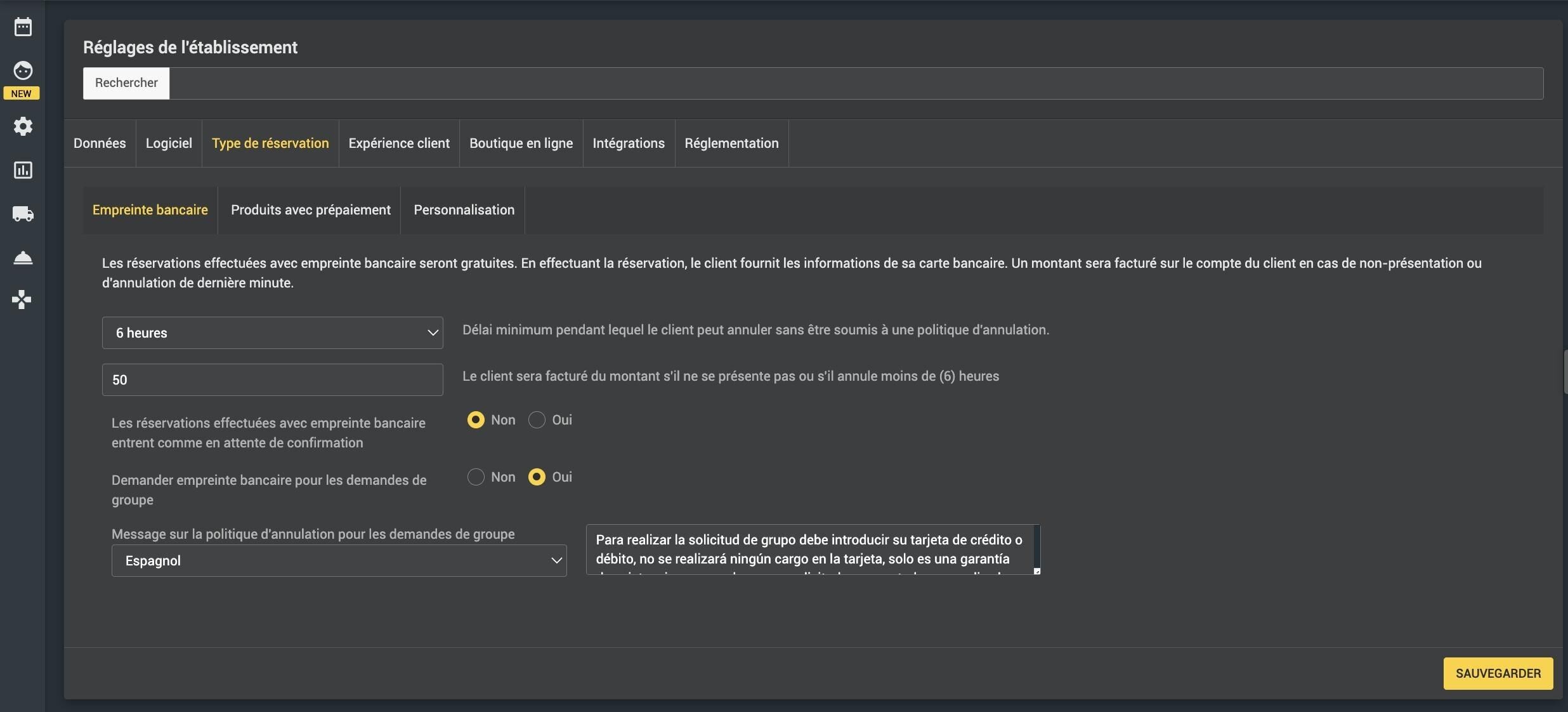Choose Oui for group request bank imprint
1568x712 pixels.
pos(537,477)
